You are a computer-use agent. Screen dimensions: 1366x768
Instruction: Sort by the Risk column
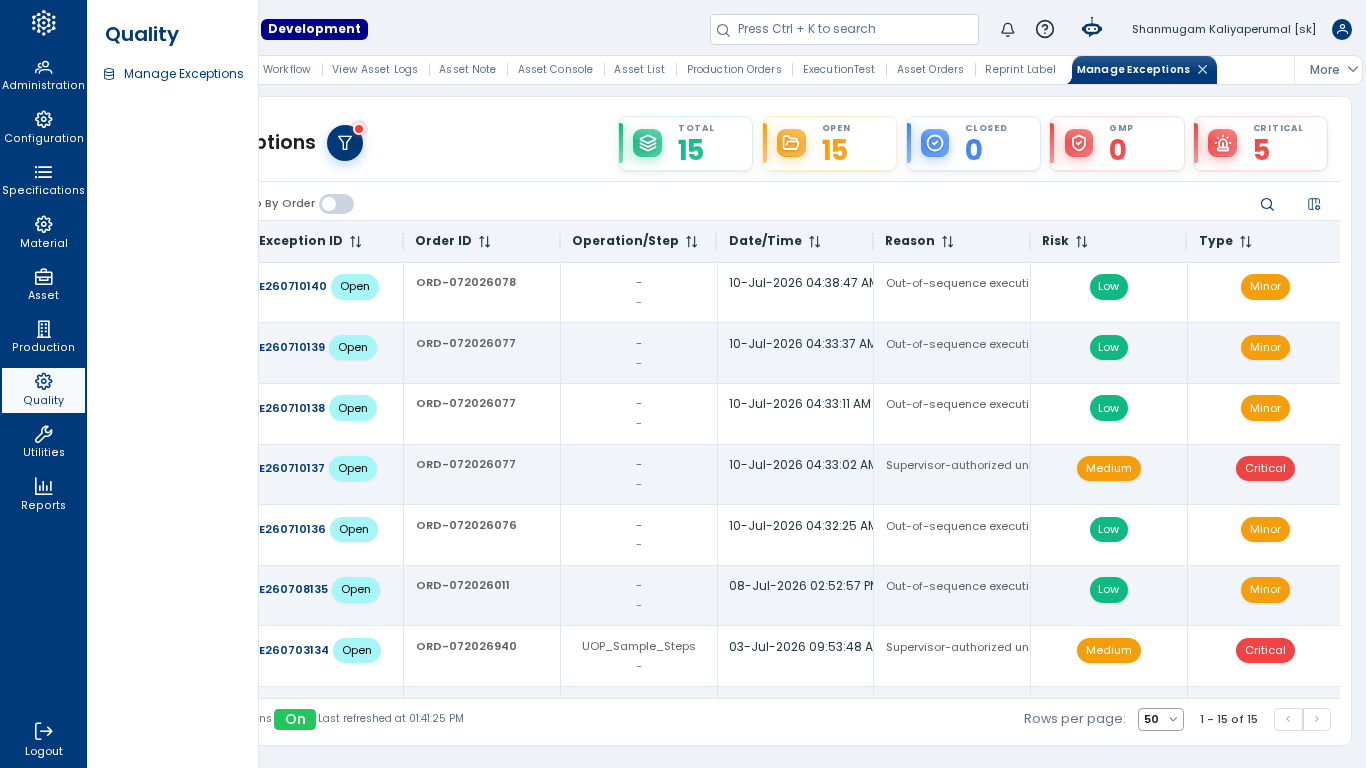1081,242
